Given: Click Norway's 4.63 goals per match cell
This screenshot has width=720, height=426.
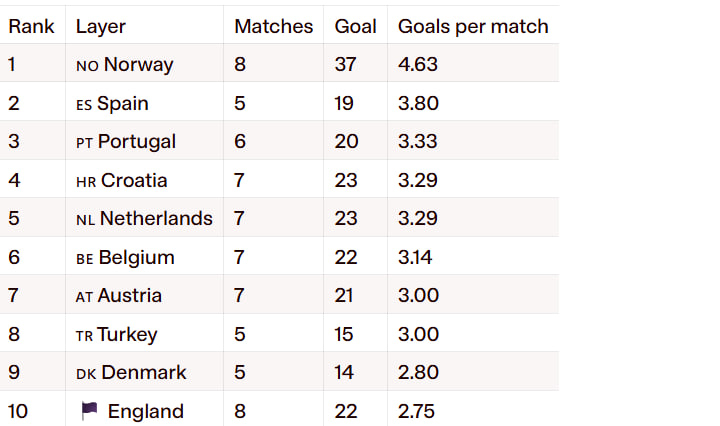Looking at the screenshot, I should [x=418, y=65].
